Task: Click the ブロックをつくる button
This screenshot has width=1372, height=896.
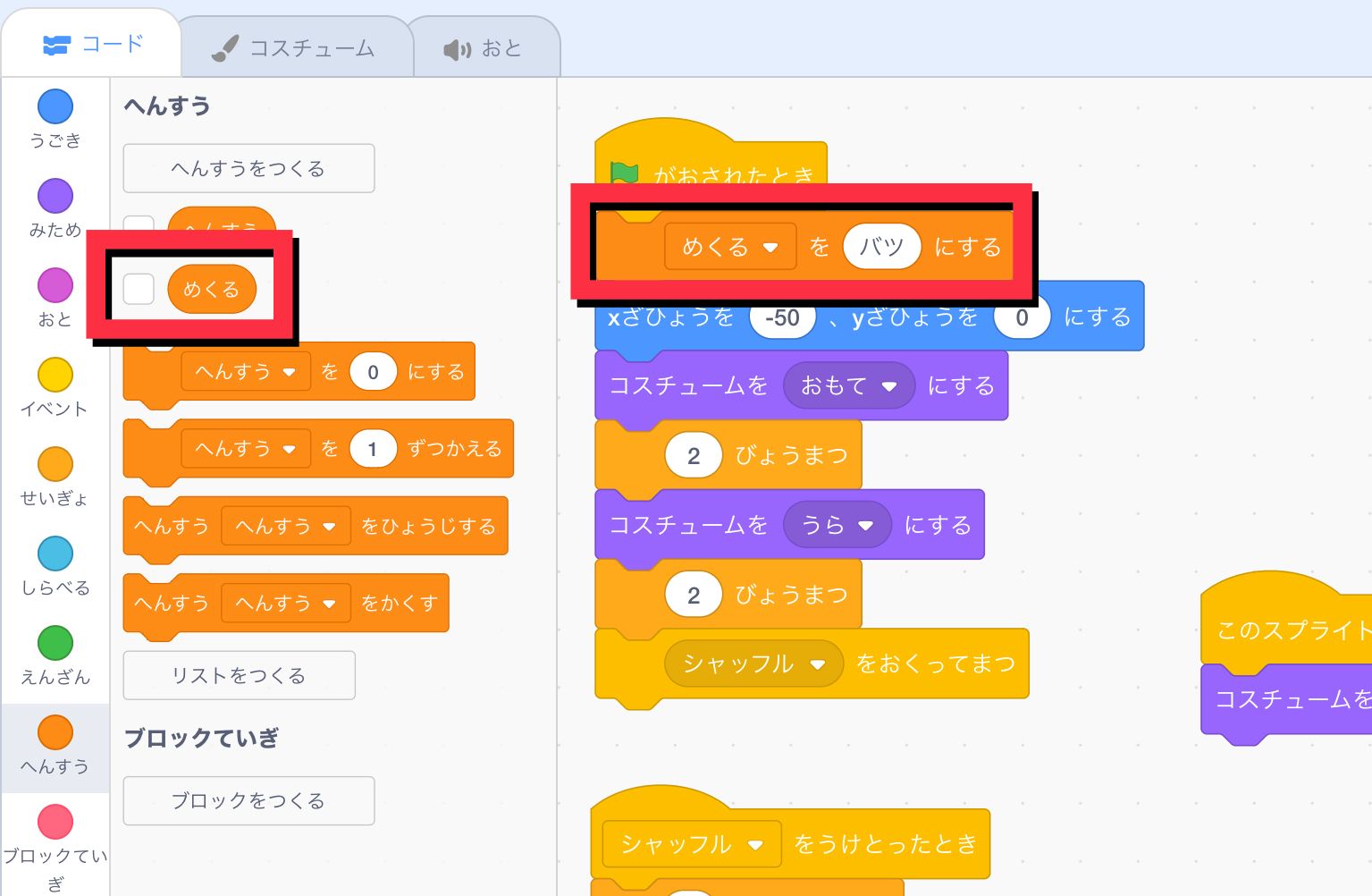Action: click(x=248, y=800)
